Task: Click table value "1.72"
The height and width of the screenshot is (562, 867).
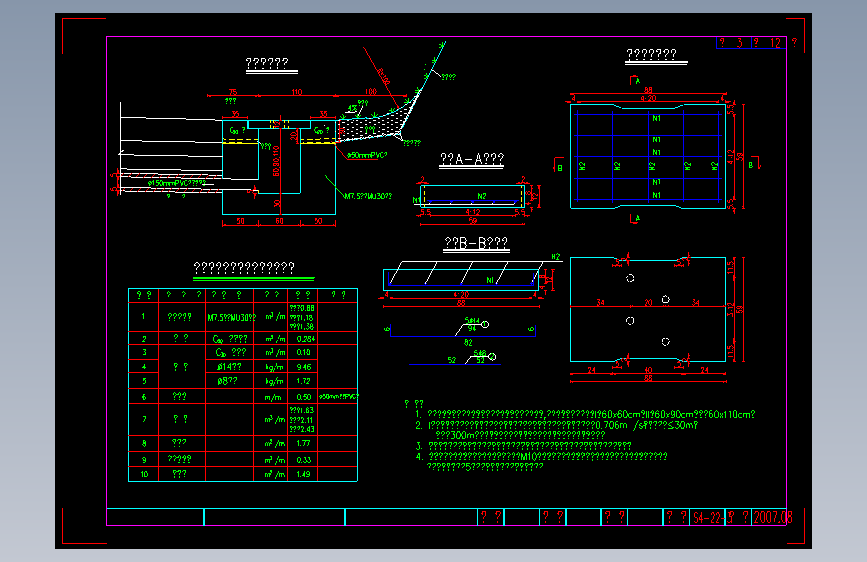Action: pos(304,381)
